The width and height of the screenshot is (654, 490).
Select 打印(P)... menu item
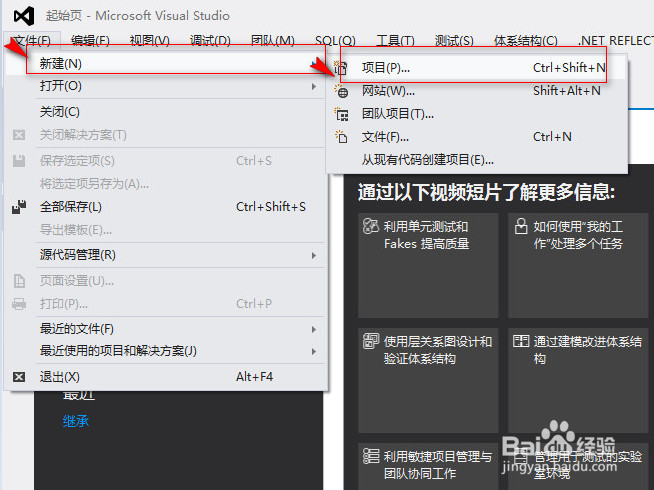(x=166, y=304)
